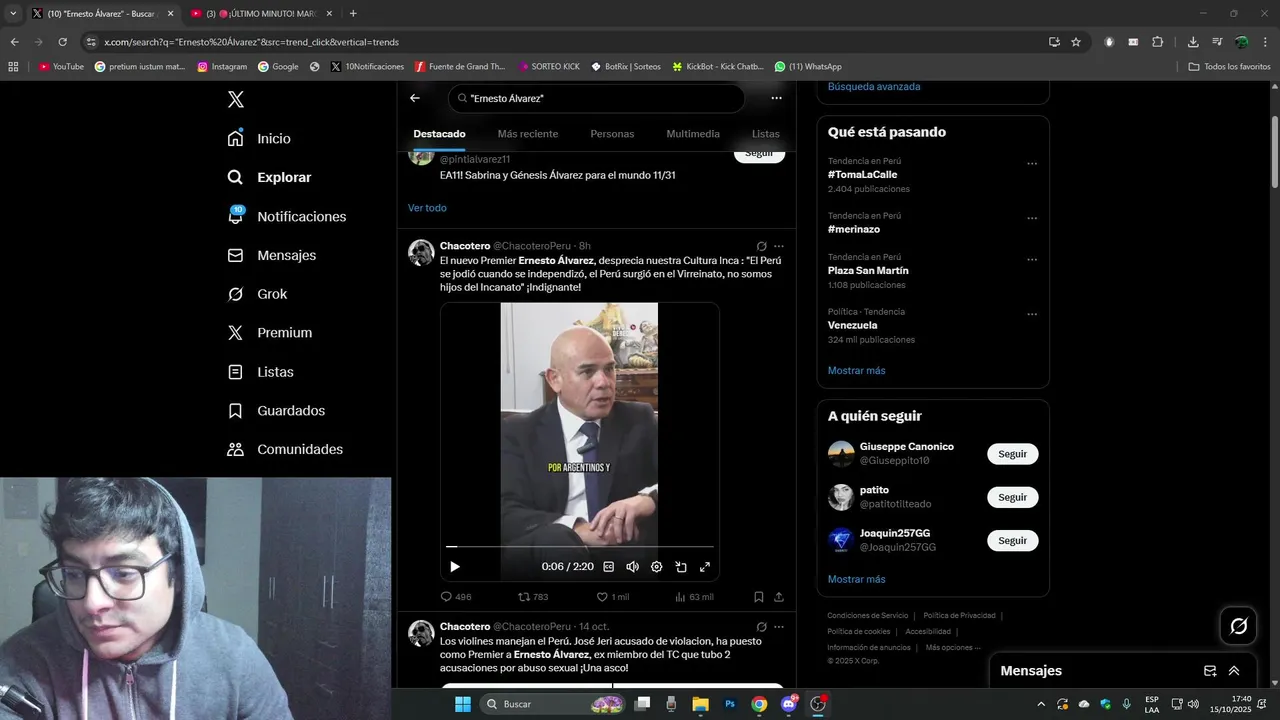This screenshot has height=720, width=1280.
Task: Open search options three-dot menu
Action: point(776,98)
